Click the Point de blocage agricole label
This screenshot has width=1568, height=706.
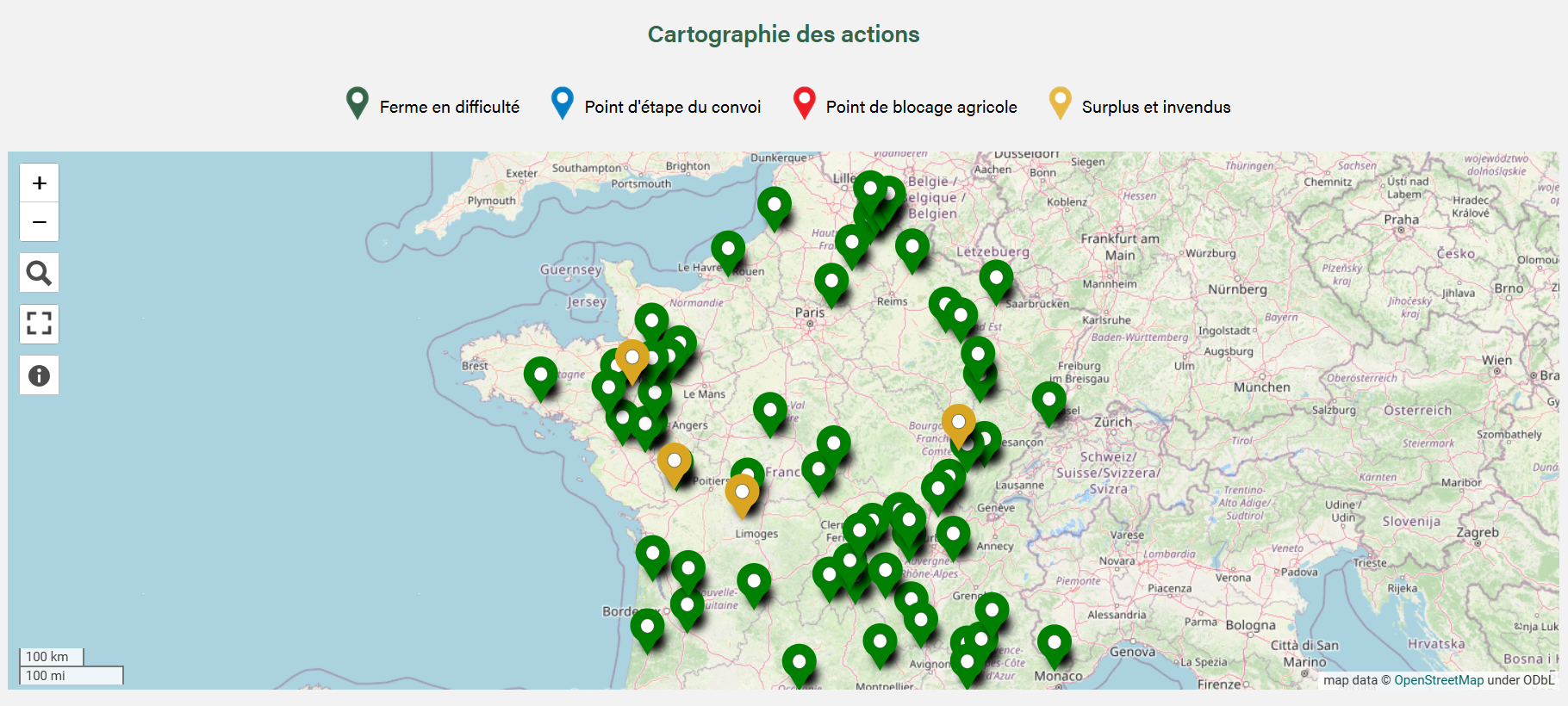[x=922, y=107]
